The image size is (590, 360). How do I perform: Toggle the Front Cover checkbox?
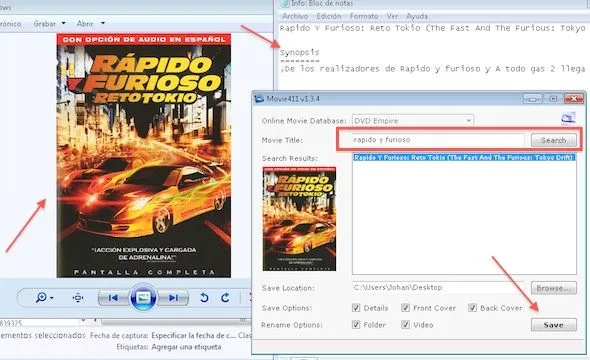(405, 308)
